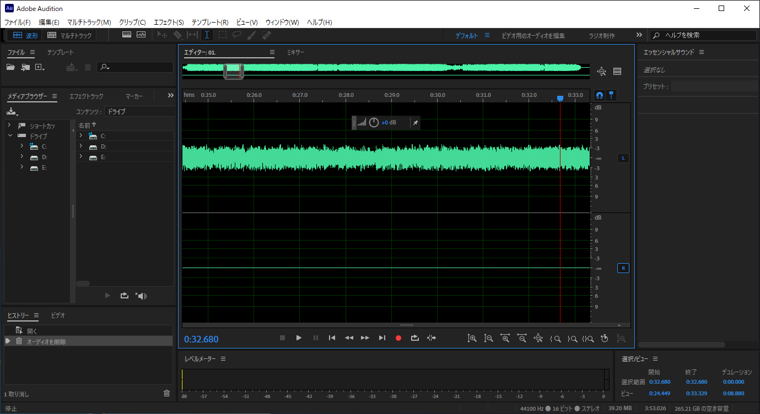Click the blue marker pin icon
The image size is (760, 414).
pos(611,95)
